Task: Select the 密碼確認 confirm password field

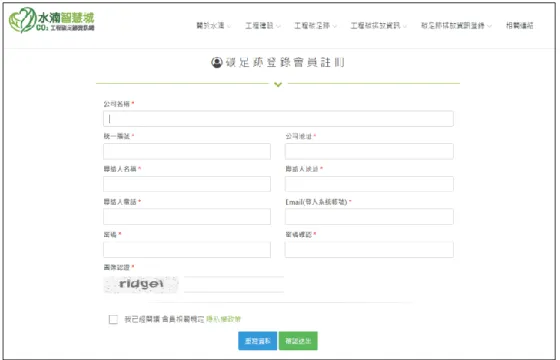Action: 369,250
